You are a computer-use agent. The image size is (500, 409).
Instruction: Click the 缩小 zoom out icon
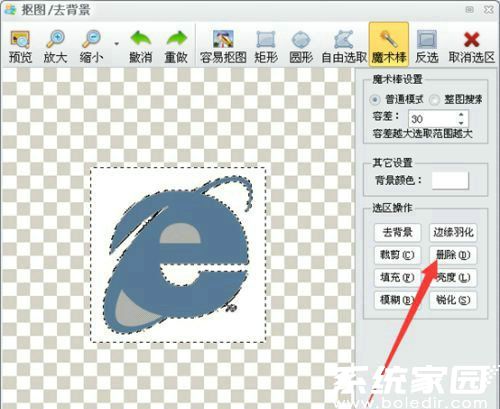91,40
